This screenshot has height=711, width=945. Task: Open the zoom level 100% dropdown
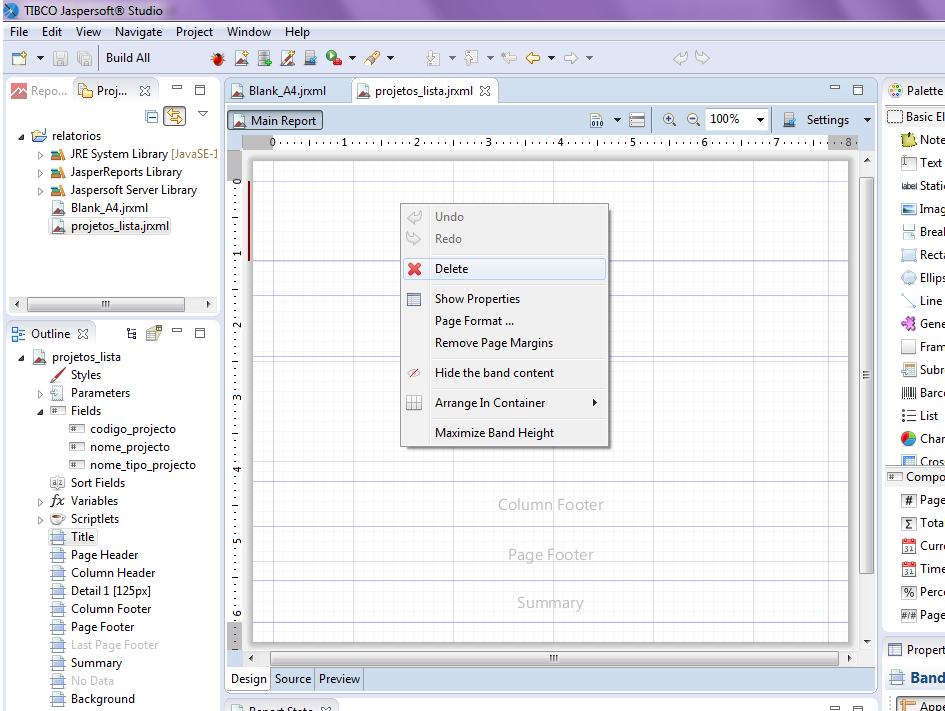coord(760,120)
